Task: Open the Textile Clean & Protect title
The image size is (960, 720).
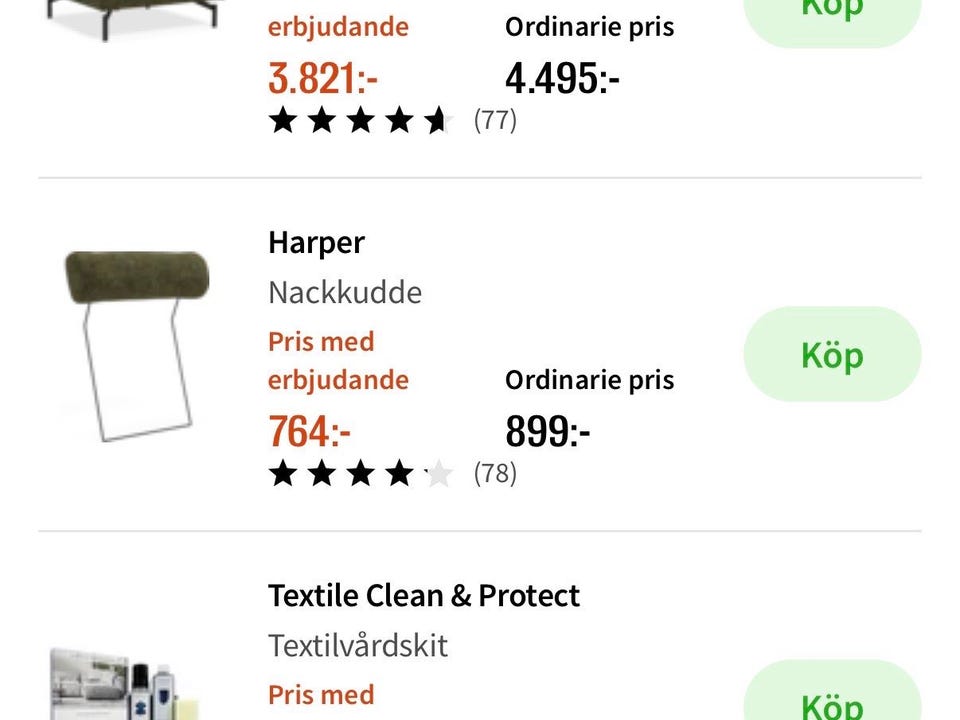Action: [x=423, y=596]
